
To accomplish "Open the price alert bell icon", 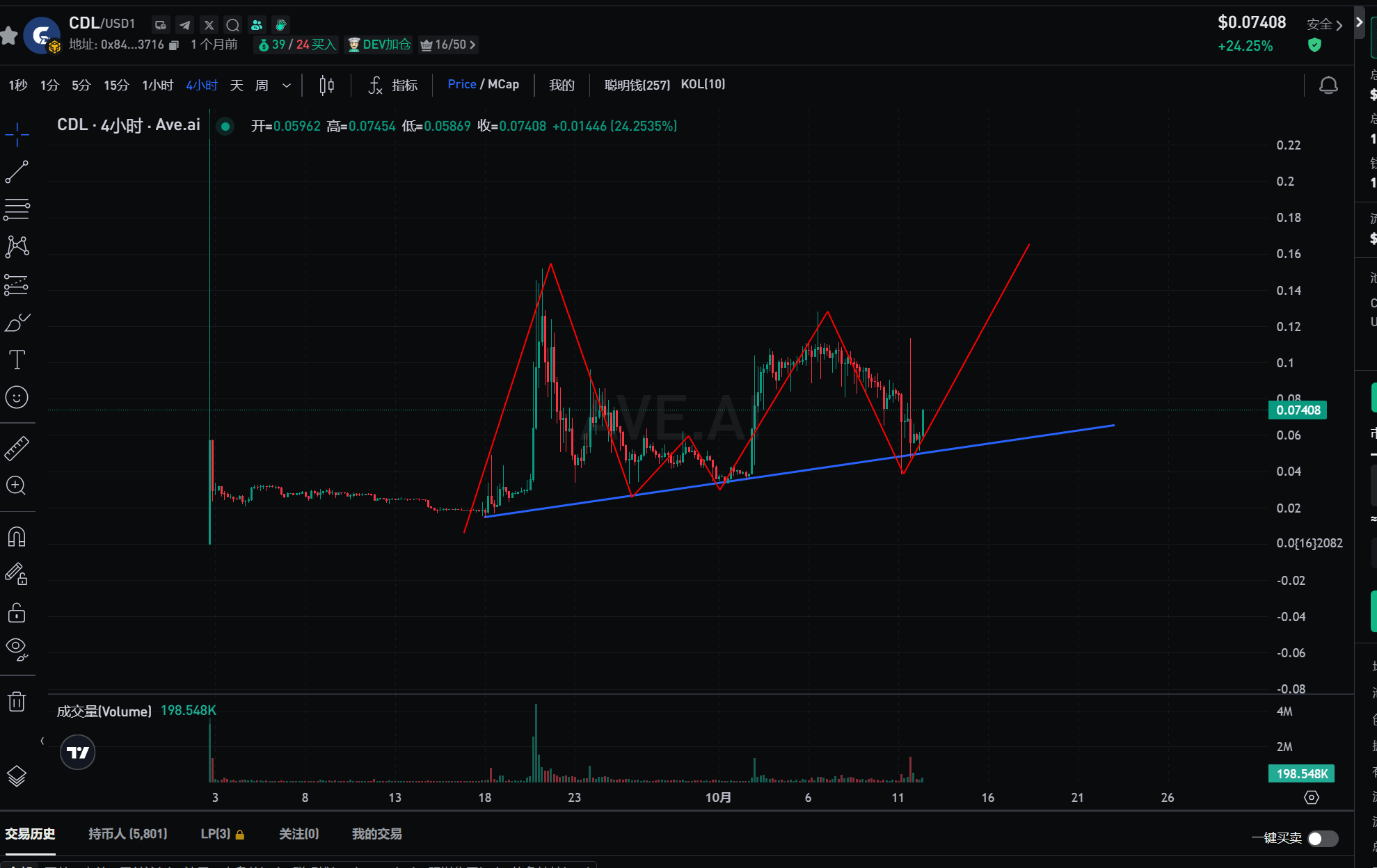I will click(x=1328, y=86).
